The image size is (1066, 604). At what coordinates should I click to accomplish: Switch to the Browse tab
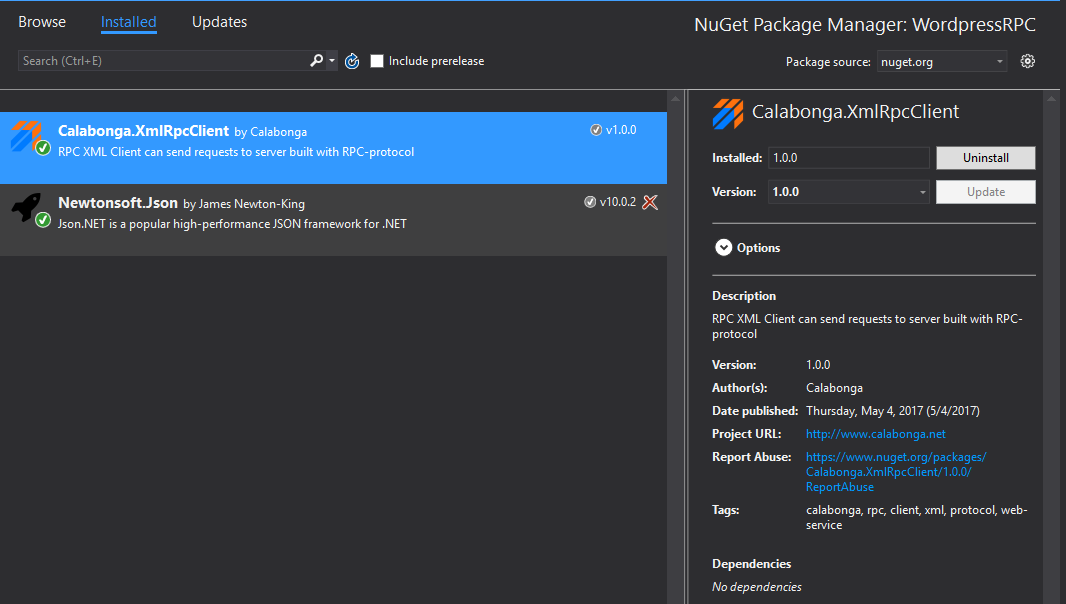[42, 22]
